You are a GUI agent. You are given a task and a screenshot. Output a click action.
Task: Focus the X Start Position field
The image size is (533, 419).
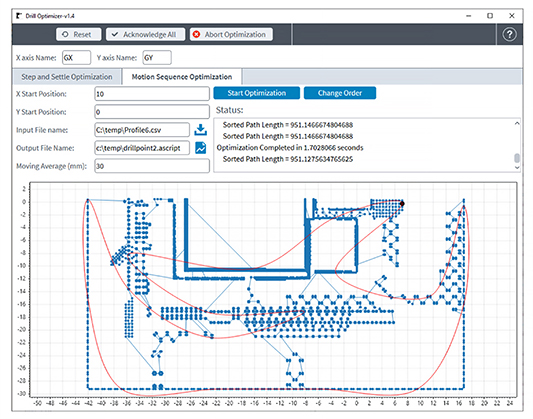[152, 94]
